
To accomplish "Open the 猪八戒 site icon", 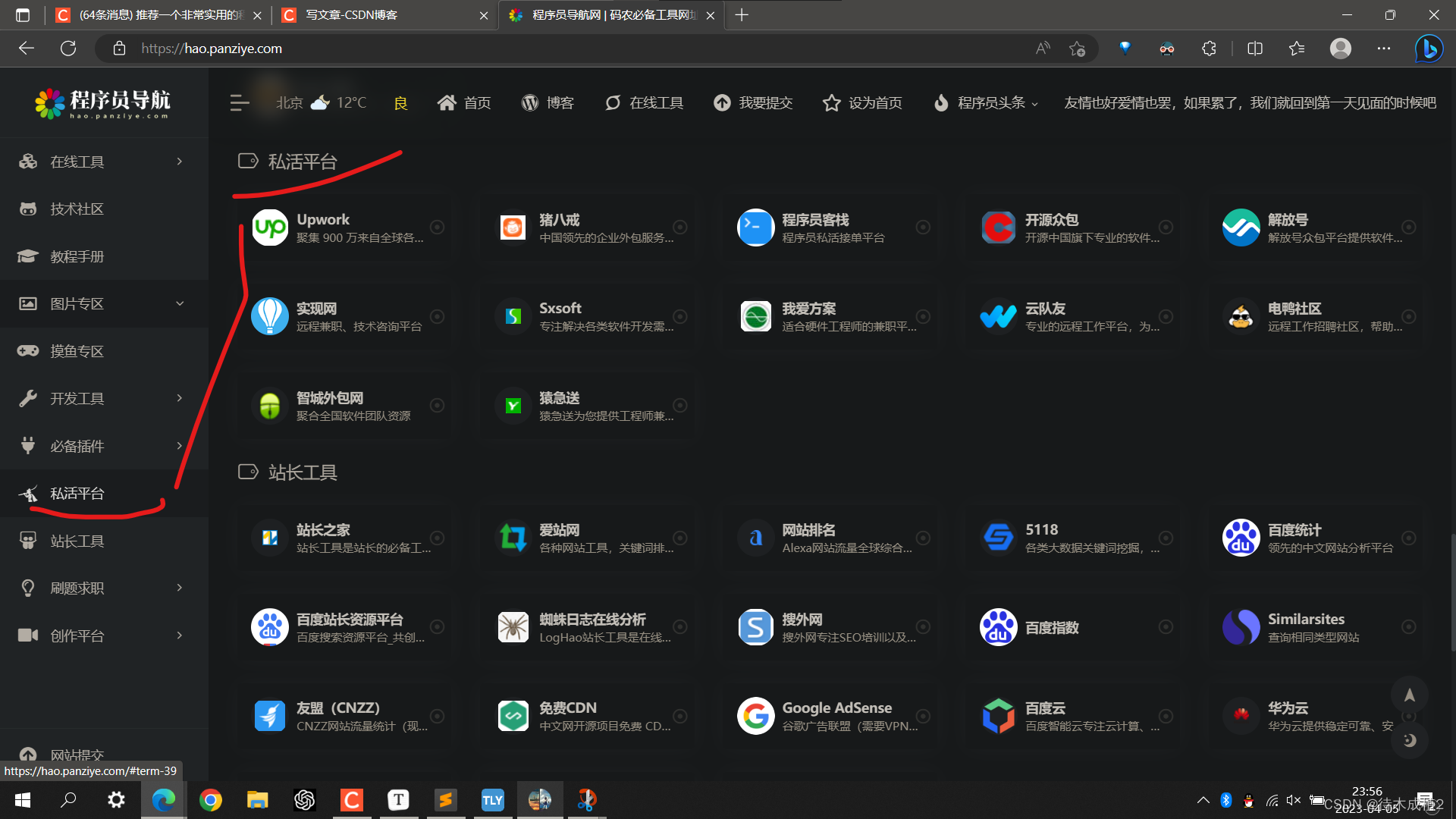I will pos(513,227).
